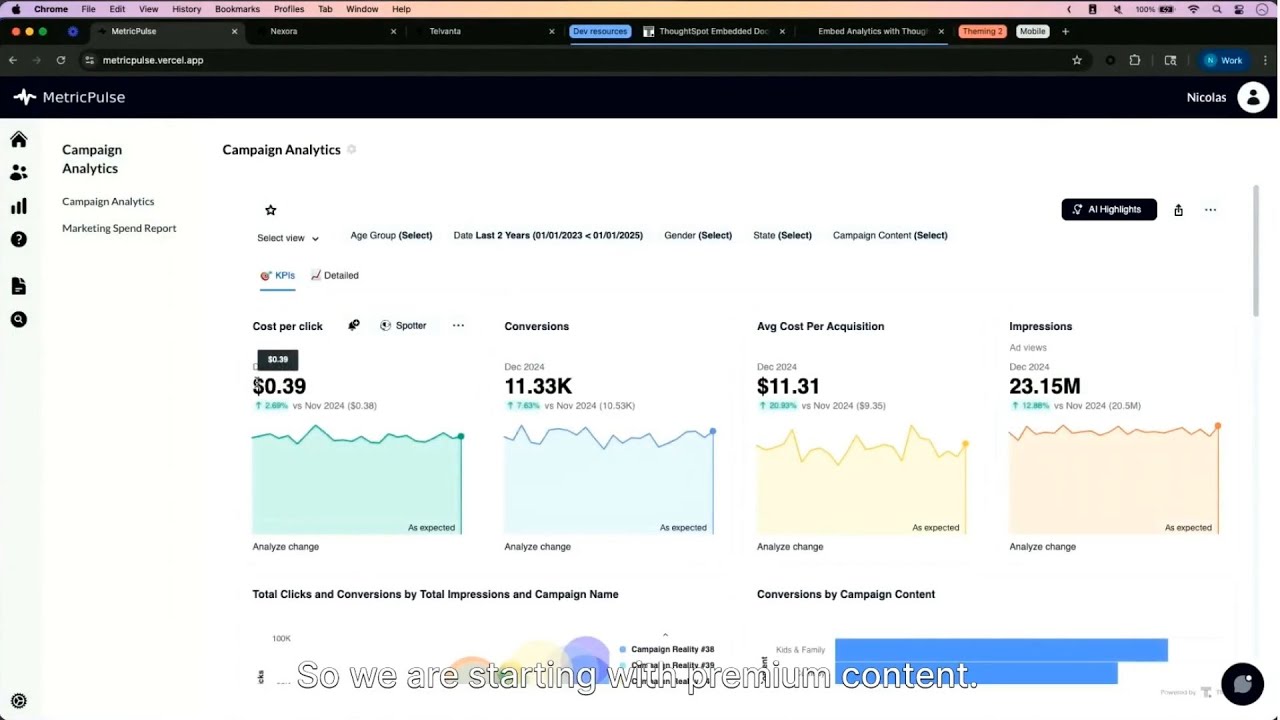Favorite the liveboard with star icon
1280x720 pixels.
270,210
